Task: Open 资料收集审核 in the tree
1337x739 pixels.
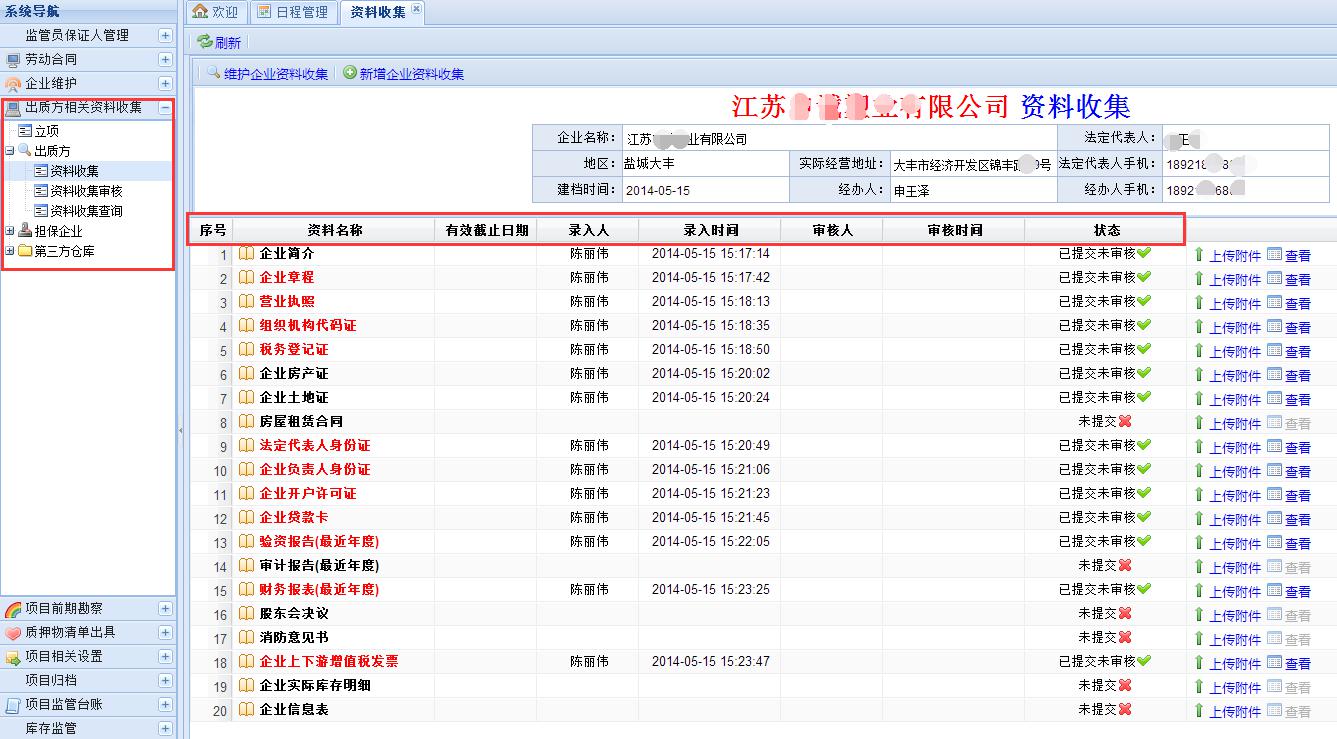Action: (86, 191)
